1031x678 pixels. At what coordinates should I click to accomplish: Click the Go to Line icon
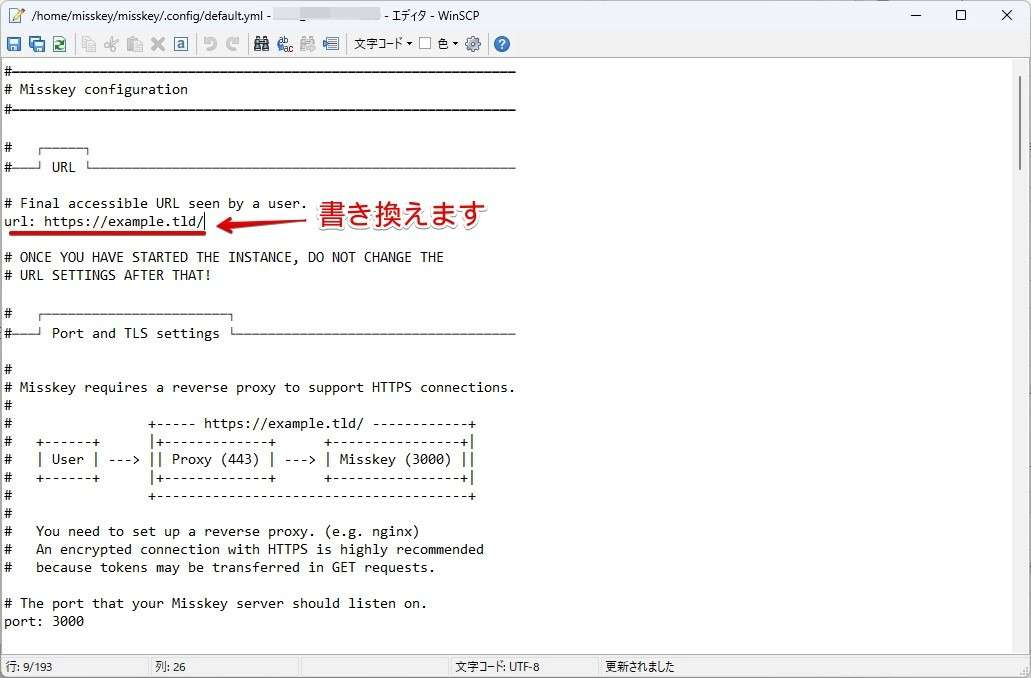point(331,44)
